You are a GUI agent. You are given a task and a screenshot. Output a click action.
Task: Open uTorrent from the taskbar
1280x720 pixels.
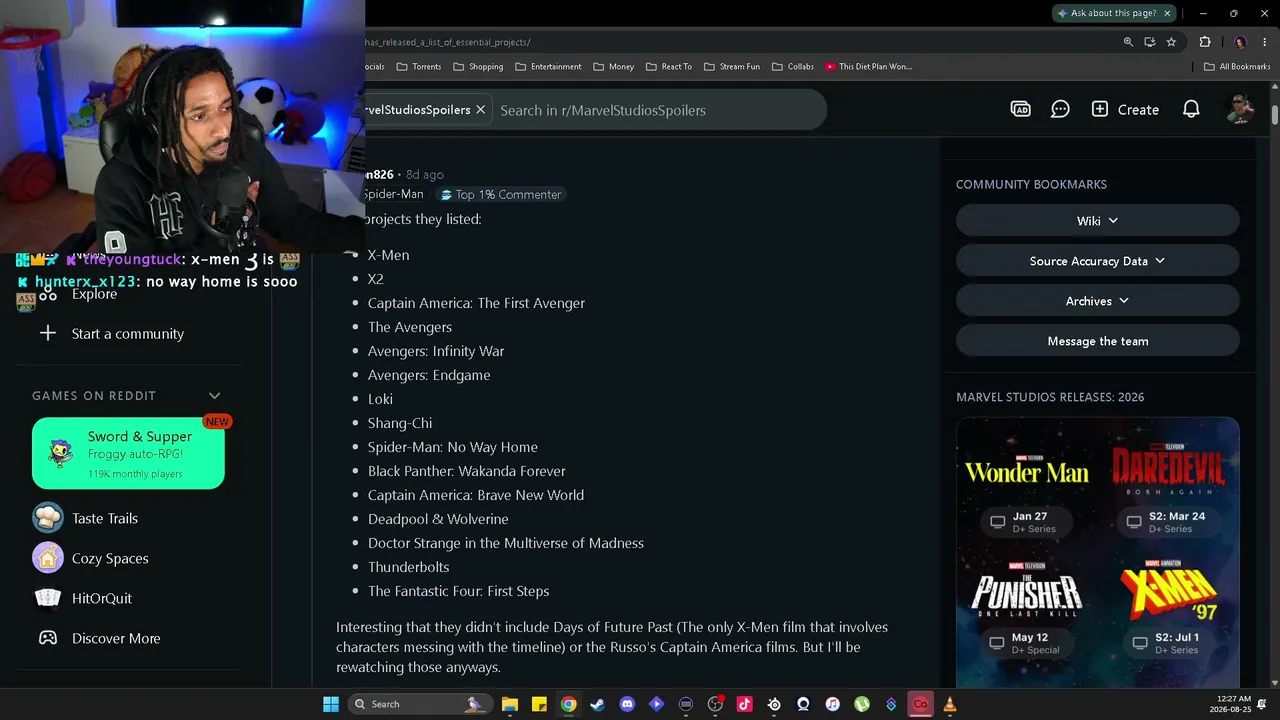(x=862, y=704)
